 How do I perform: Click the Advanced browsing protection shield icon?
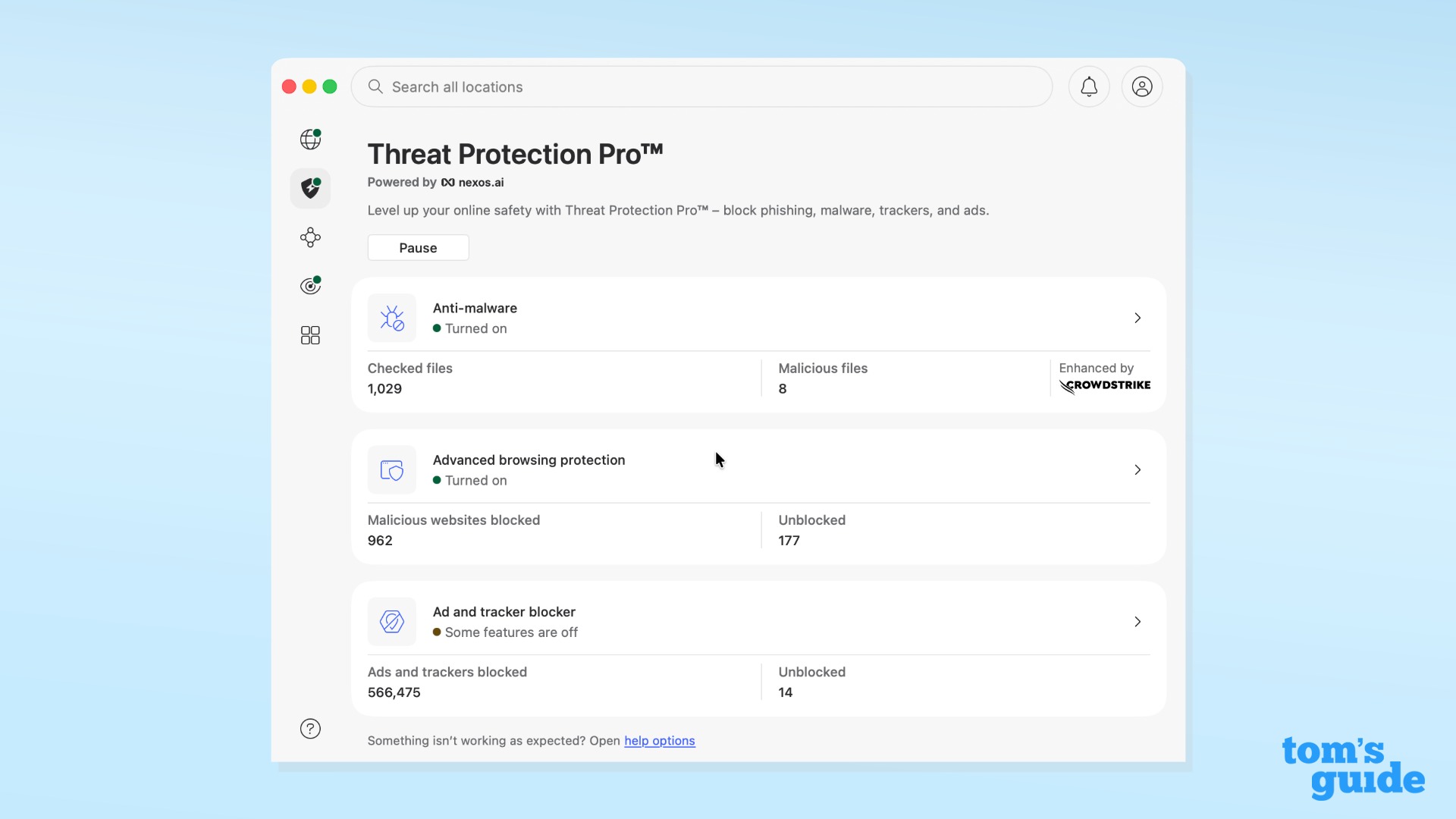[391, 469]
